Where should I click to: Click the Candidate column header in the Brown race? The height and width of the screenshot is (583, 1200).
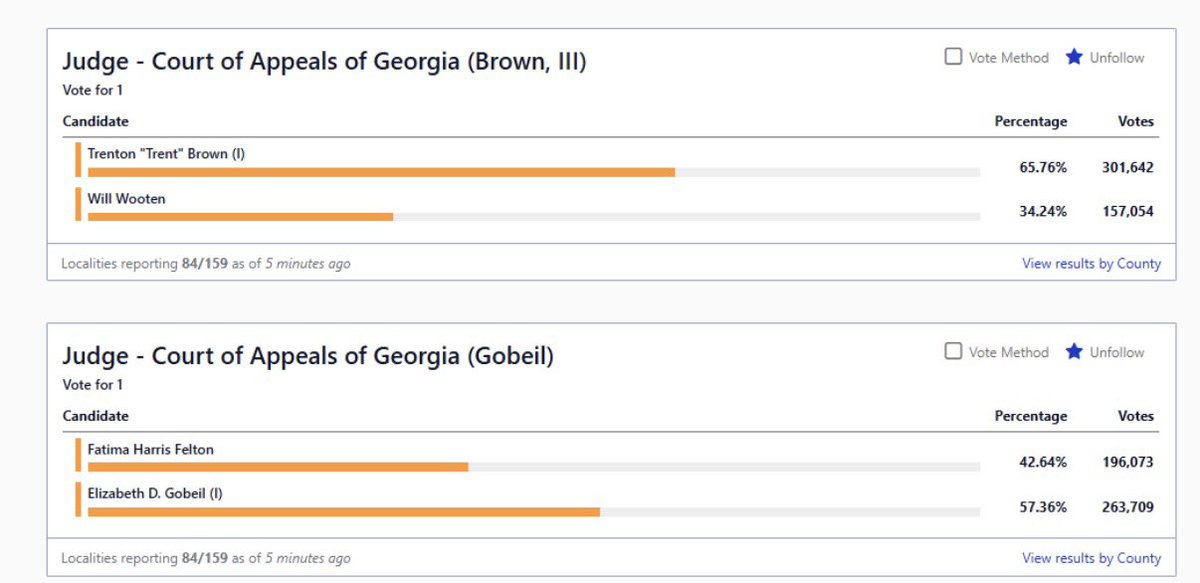tap(95, 122)
